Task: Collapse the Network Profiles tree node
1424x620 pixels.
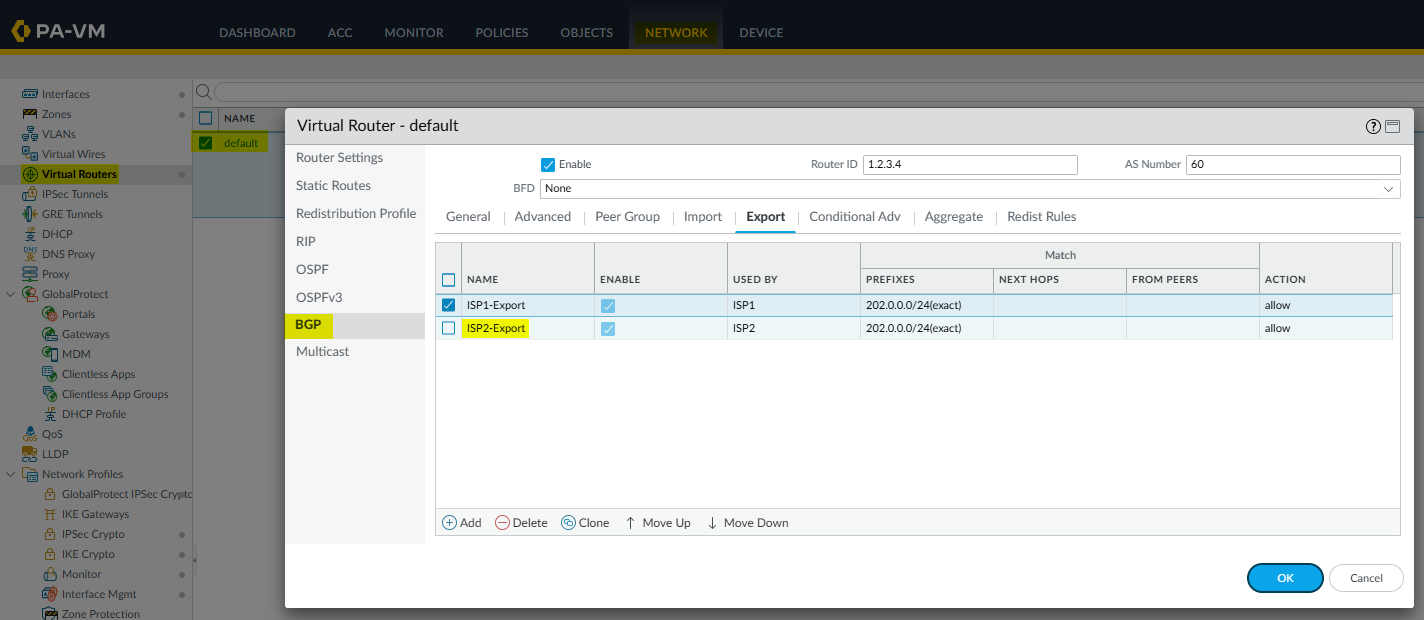Action: (11, 474)
